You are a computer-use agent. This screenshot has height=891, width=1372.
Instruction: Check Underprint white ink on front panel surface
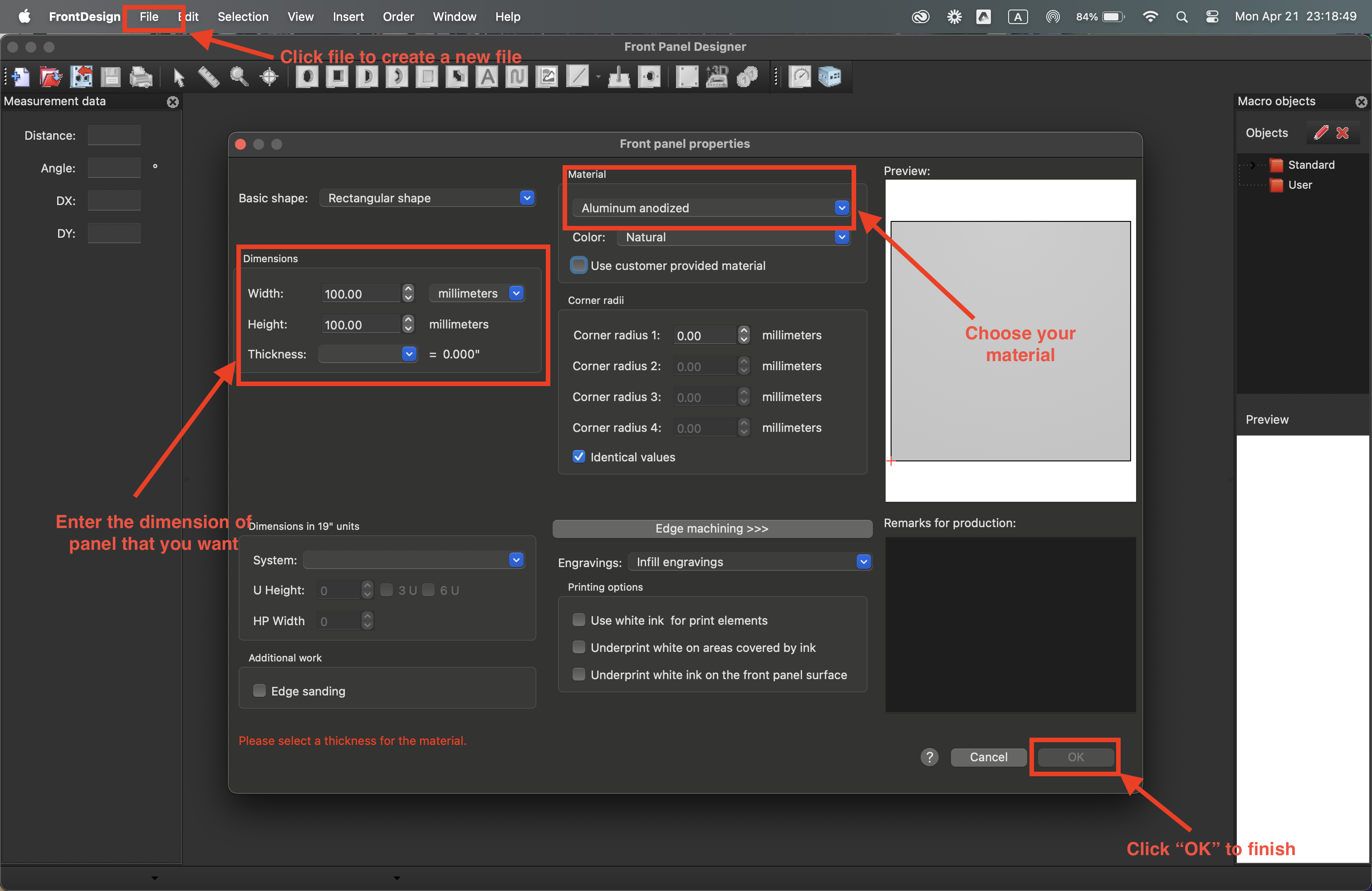tap(579, 674)
